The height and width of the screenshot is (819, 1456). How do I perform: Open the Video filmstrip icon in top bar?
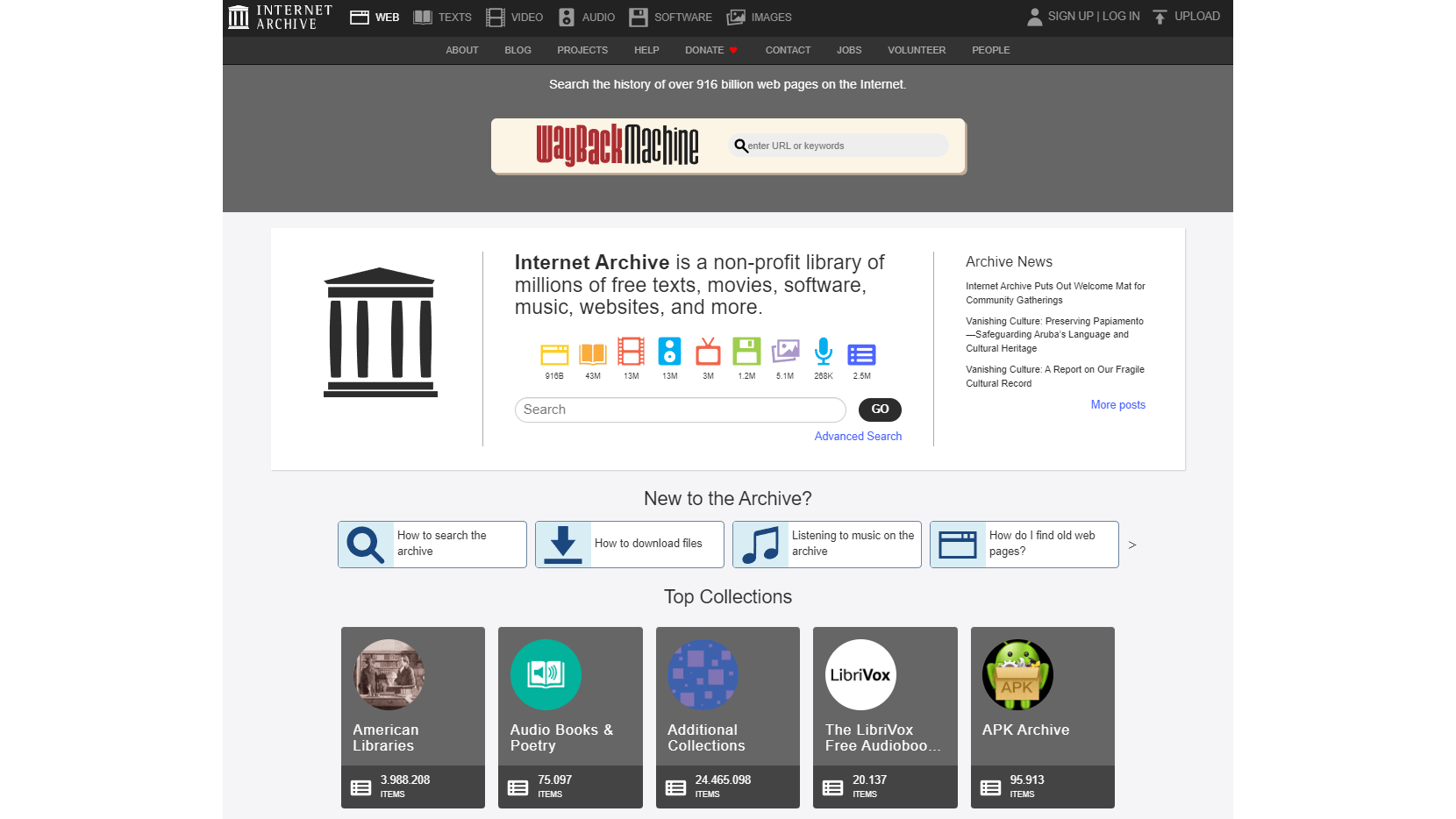(x=496, y=17)
